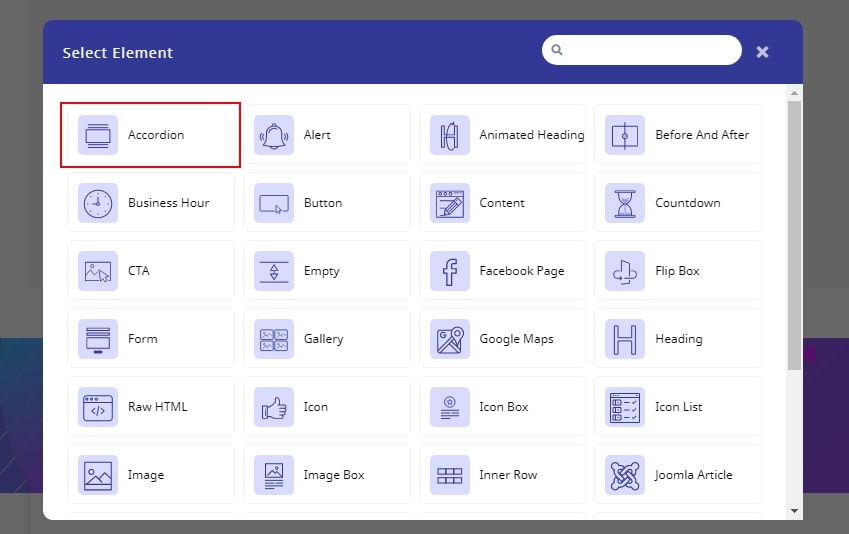Pick the Animated Heading icon

(x=450, y=135)
